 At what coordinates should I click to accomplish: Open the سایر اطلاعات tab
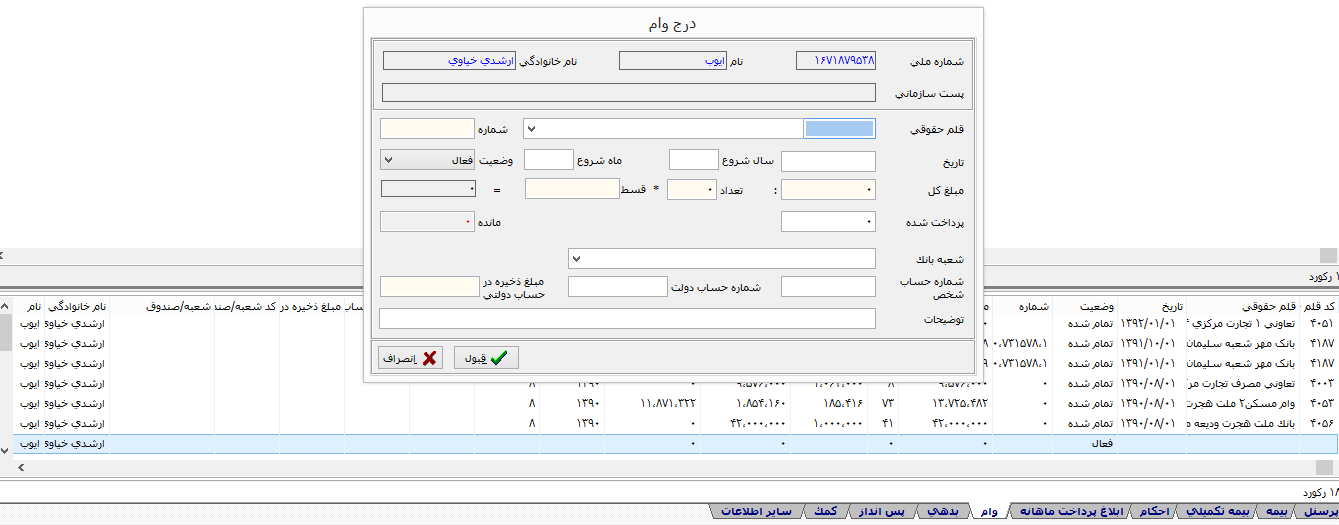tap(757, 512)
